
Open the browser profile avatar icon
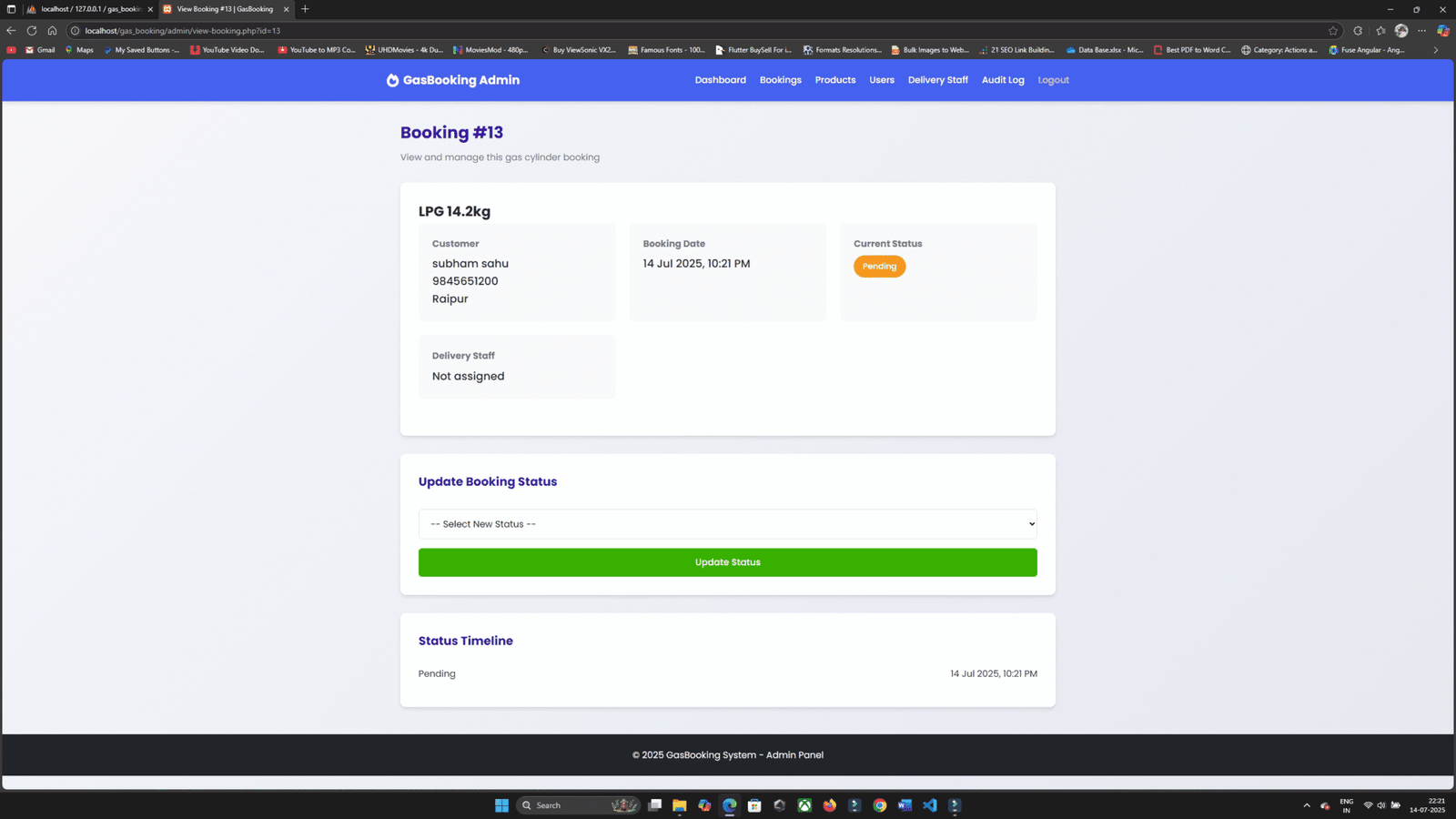1400,30
